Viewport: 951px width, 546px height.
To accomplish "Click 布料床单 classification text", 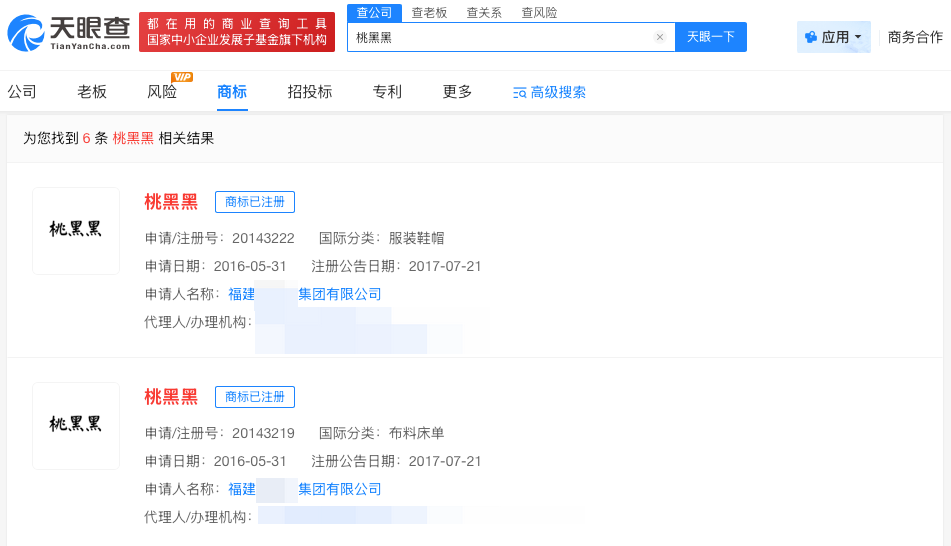I will point(417,433).
